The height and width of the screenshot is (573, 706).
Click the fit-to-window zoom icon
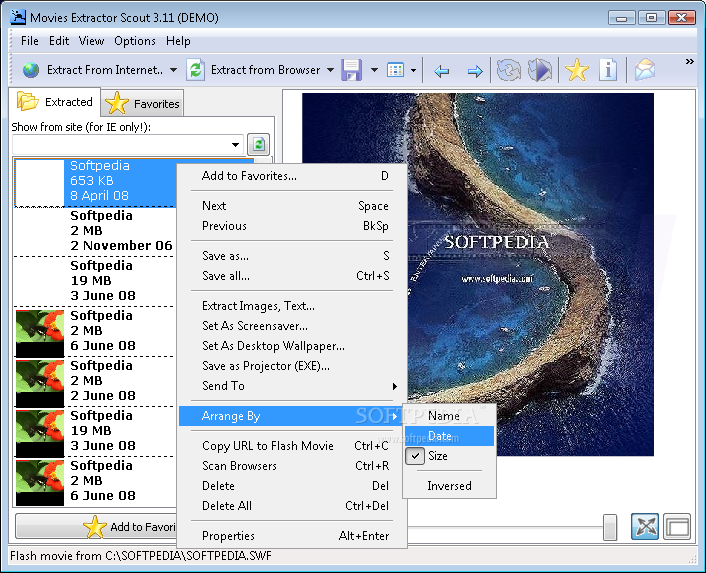click(645, 526)
